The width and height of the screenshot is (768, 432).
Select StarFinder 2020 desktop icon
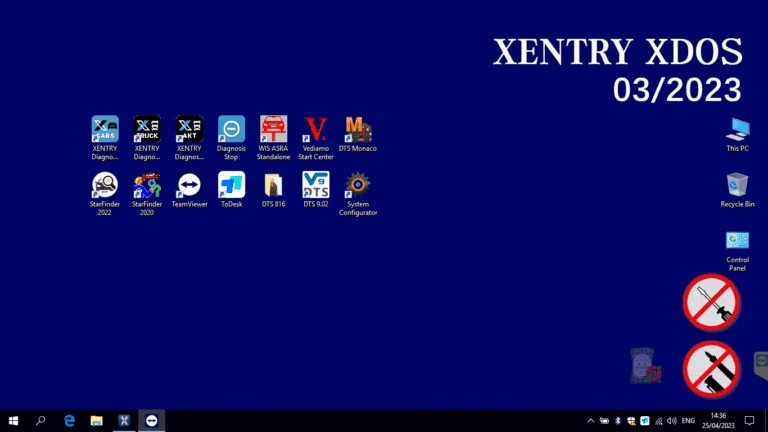coord(147,186)
